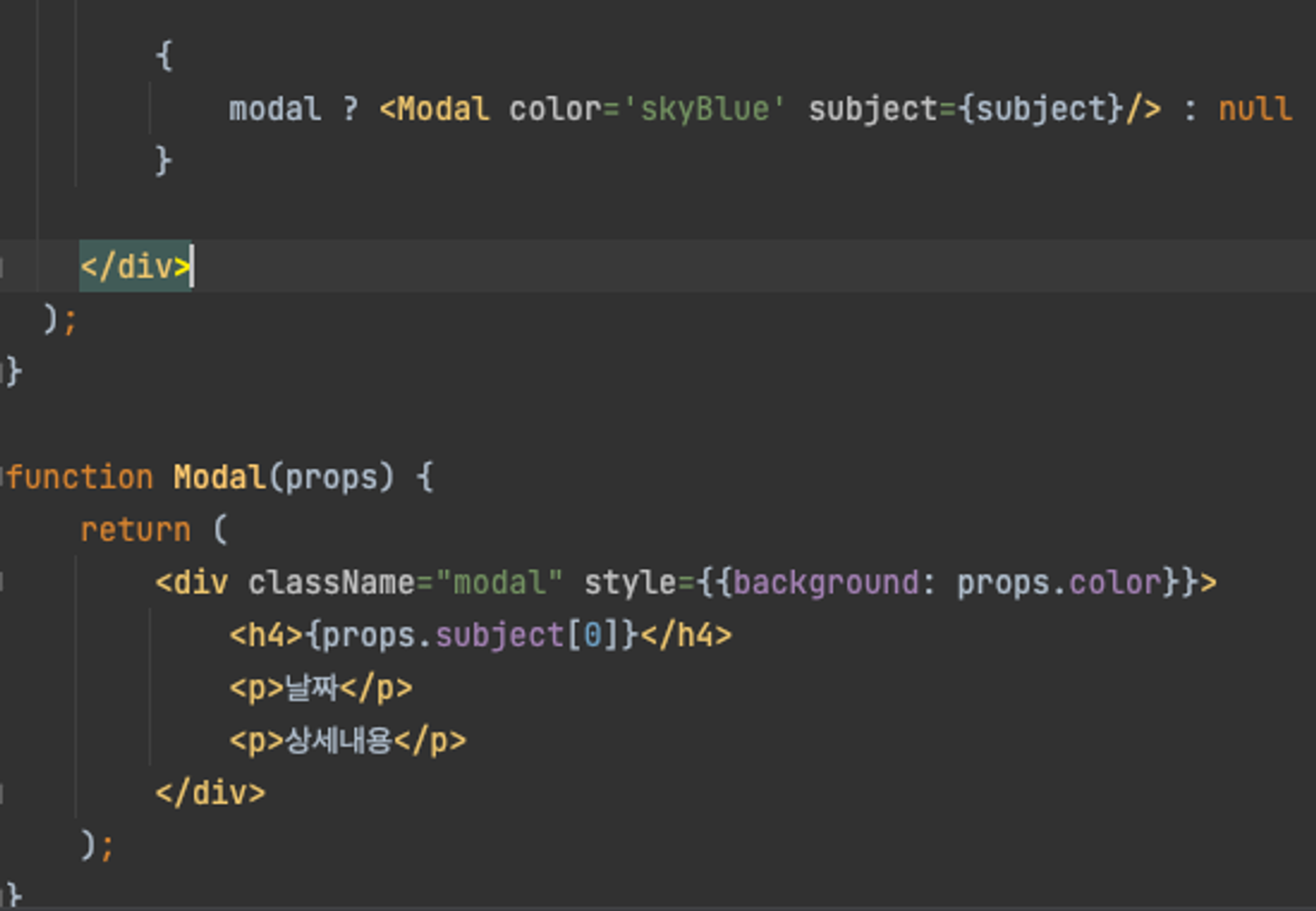This screenshot has width=1316, height=911.
Task: Click the props.color expression in the style
Action: click(x=1059, y=581)
